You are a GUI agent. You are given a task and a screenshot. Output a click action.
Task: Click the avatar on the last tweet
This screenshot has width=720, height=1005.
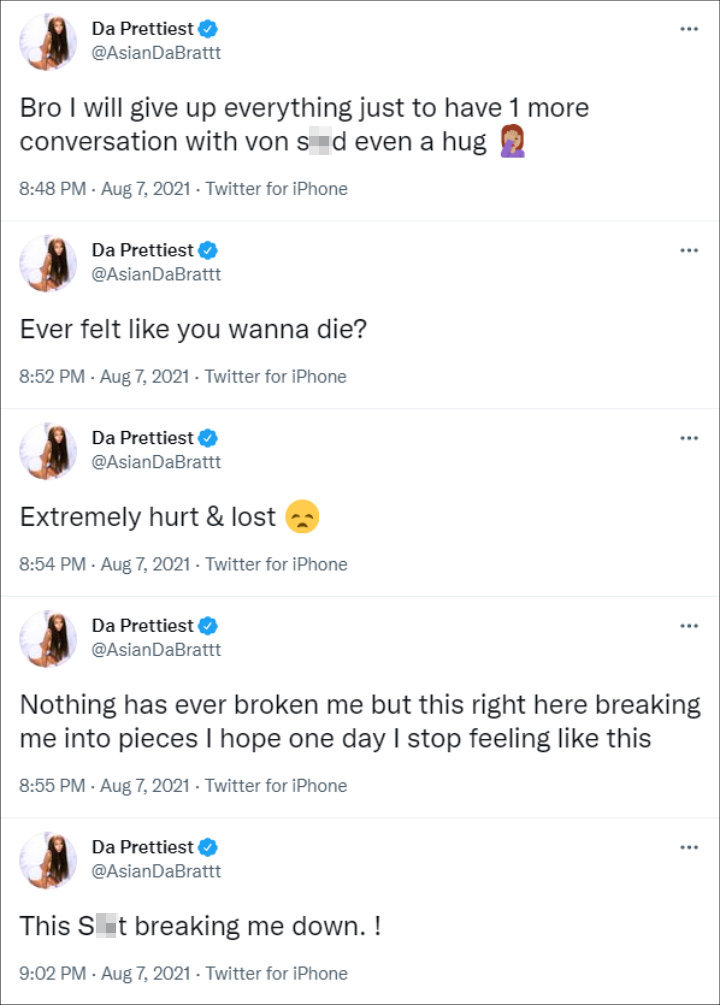point(49,860)
